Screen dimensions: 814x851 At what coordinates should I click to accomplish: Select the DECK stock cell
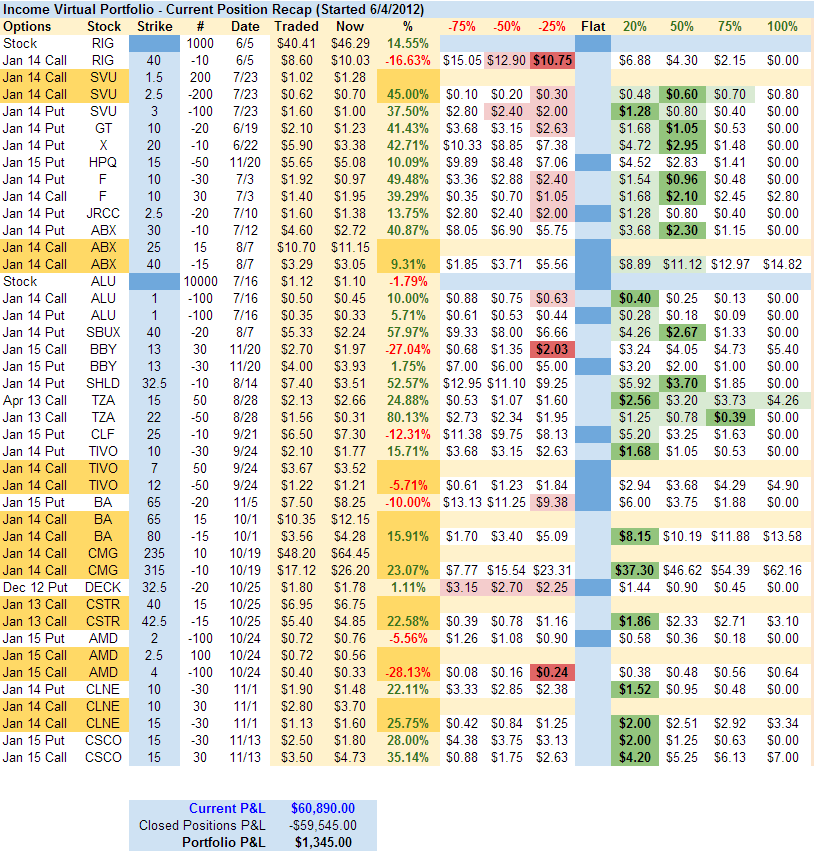point(104,586)
